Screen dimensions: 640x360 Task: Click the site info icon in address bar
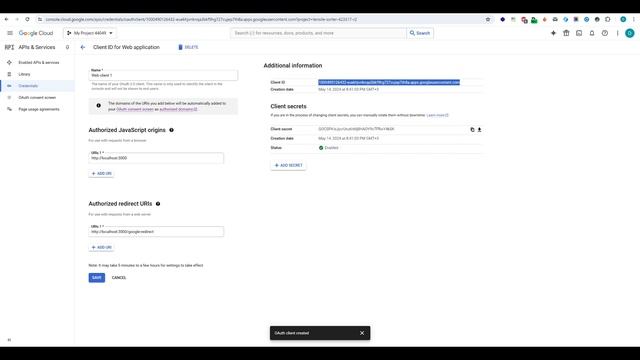pos(40,19)
